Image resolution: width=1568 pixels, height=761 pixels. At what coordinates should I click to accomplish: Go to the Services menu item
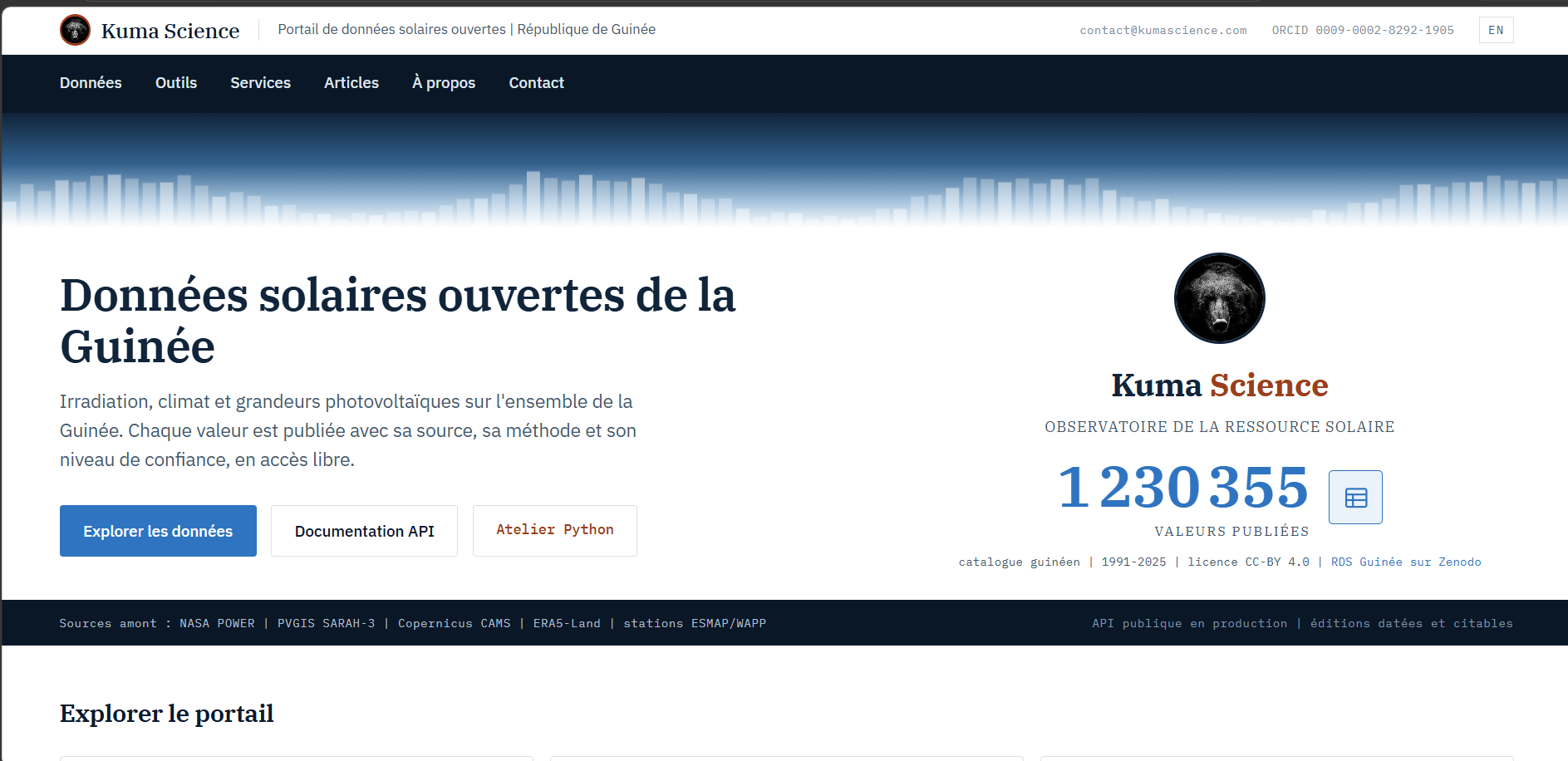pyautogui.click(x=260, y=83)
